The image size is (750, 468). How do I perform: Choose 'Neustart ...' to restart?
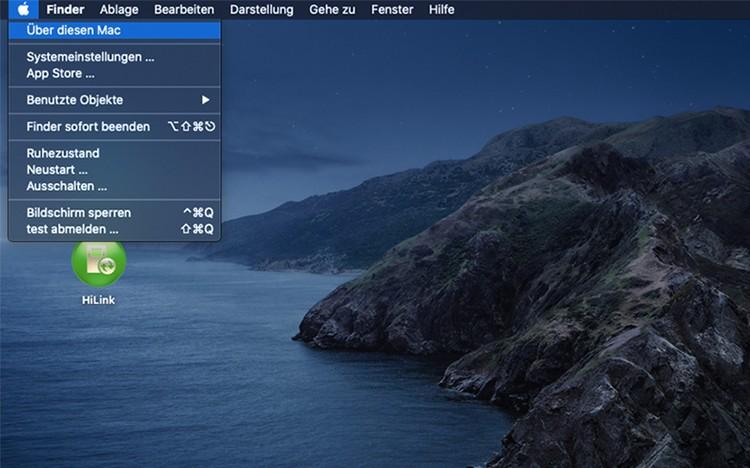click(x=57, y=170)
